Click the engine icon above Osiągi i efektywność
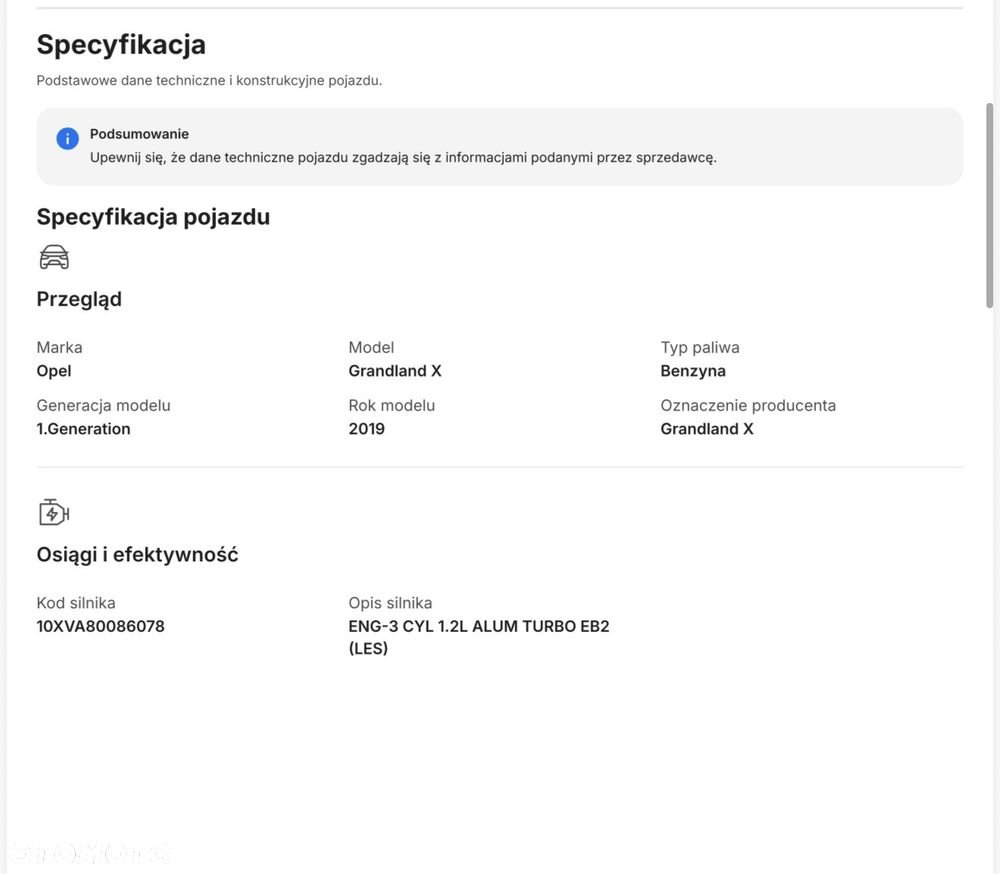 54,512
